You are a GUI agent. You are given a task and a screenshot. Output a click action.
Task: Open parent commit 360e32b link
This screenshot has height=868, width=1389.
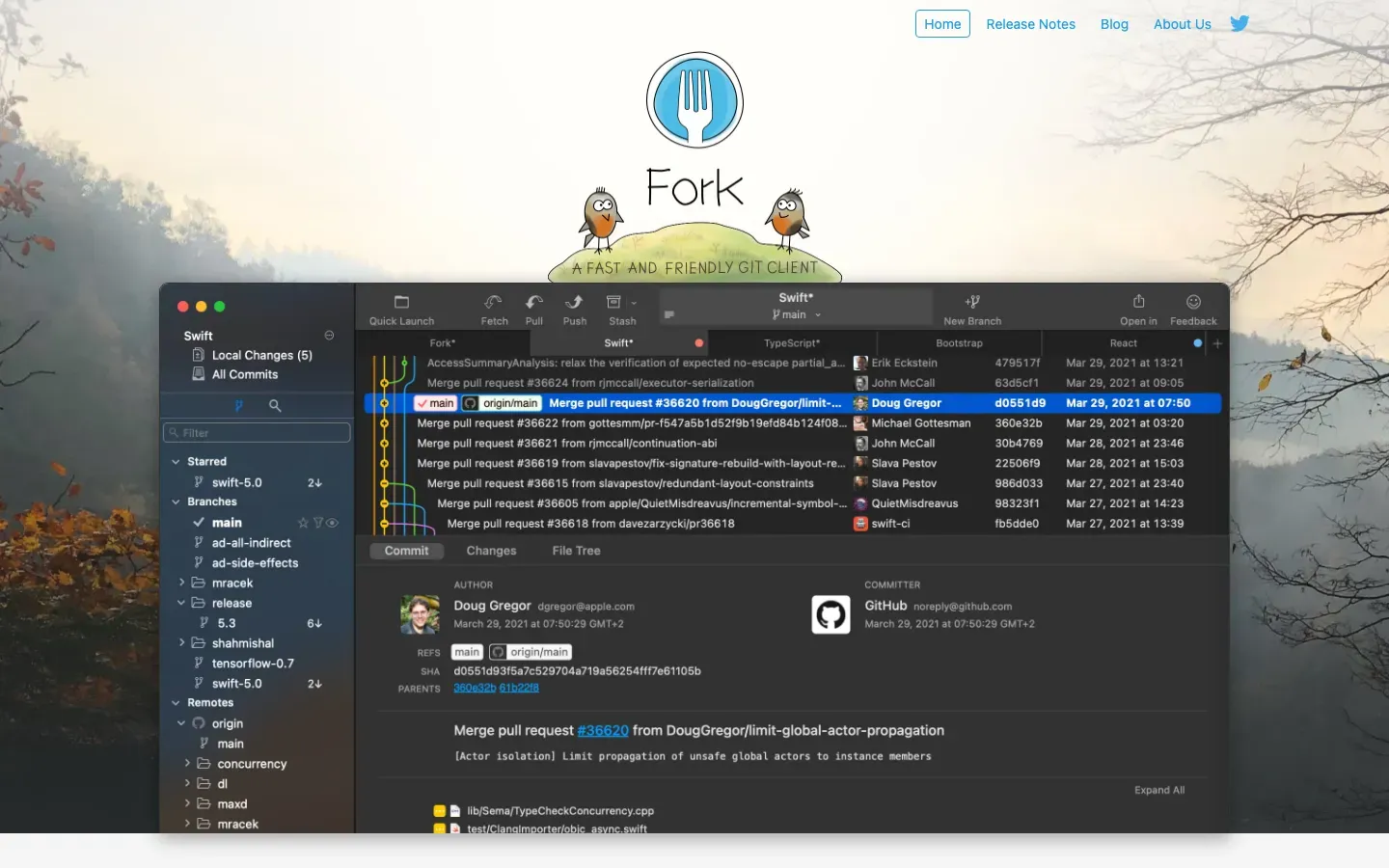(x=475, y=688)
